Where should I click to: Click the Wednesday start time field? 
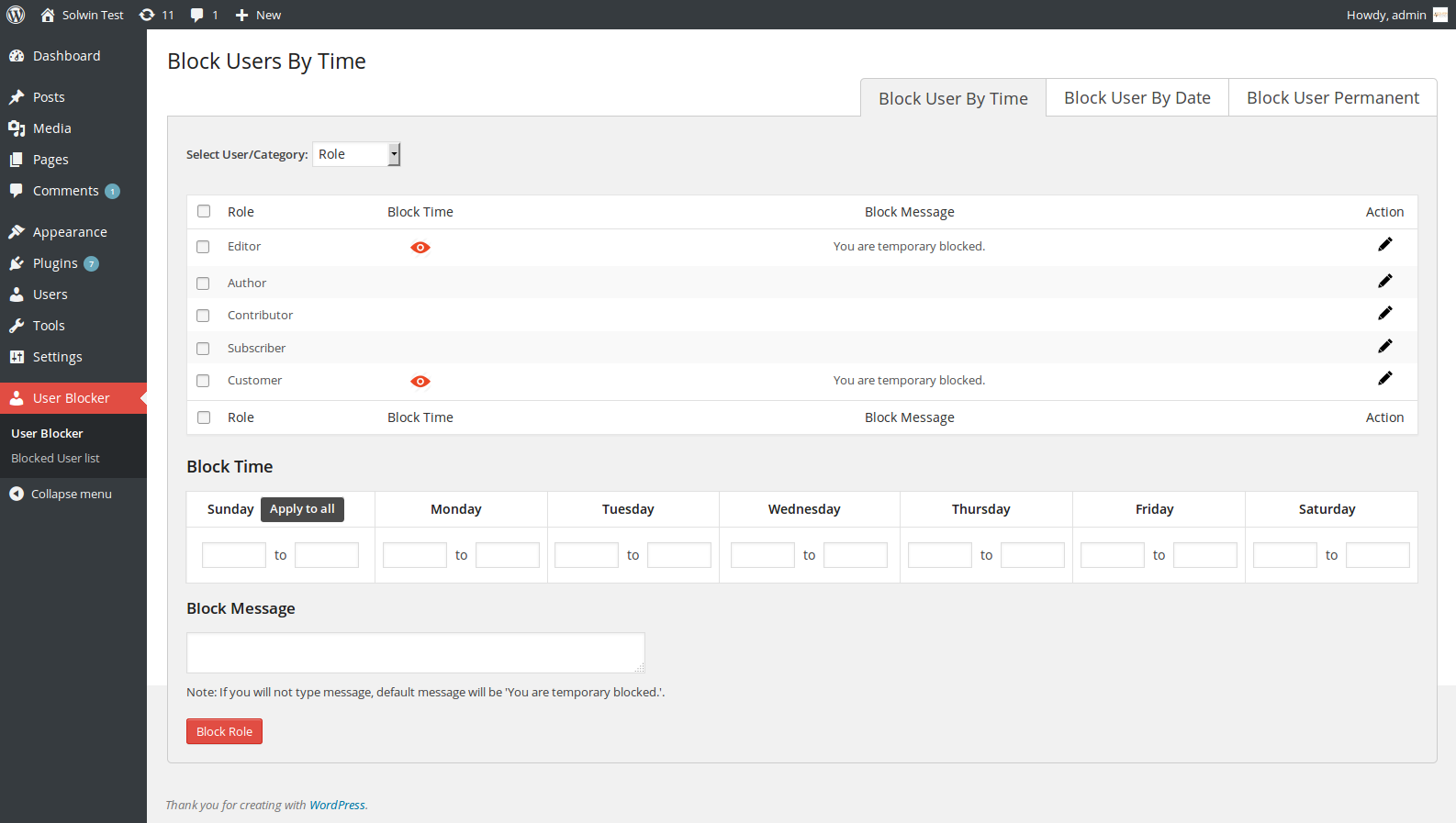[763, 555]
